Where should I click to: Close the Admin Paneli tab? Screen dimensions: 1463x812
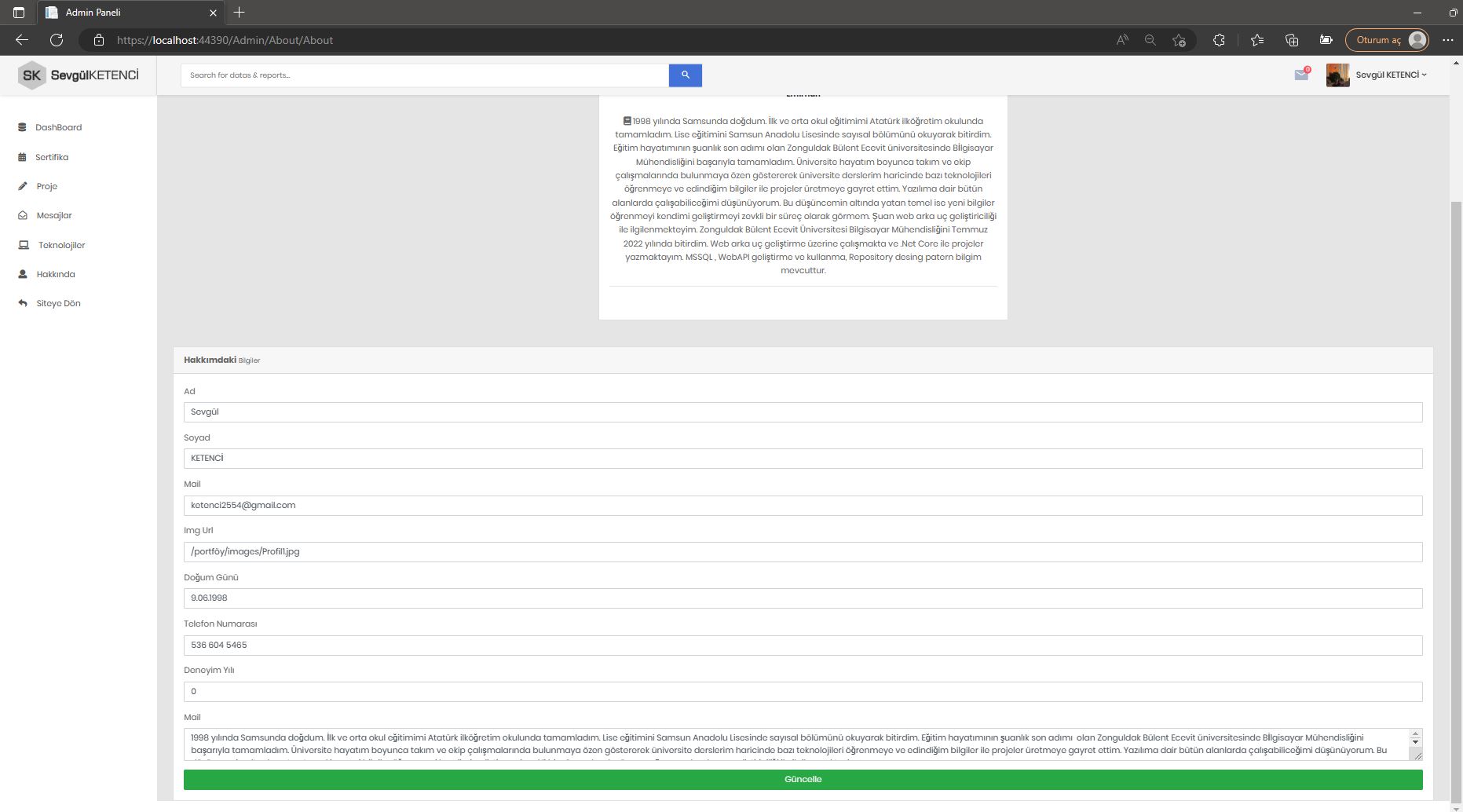tap(213, 13)
